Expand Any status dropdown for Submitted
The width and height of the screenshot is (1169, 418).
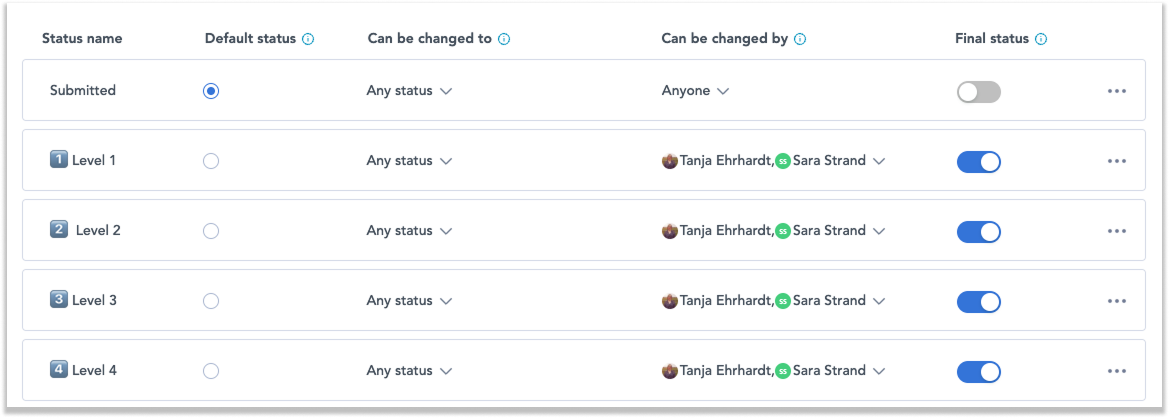(409, 91)
